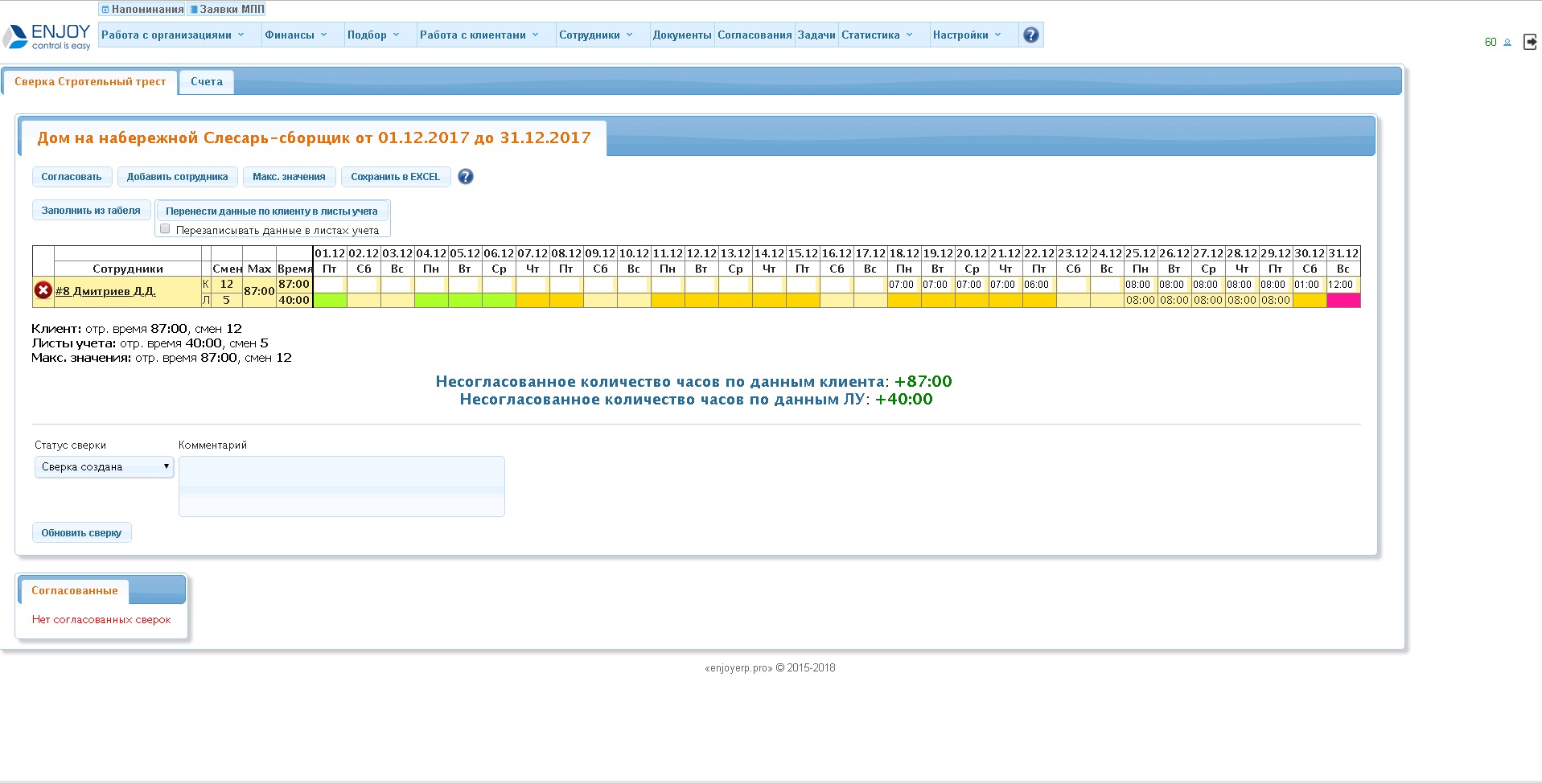The height and width of the screenshot is (784, 1542).
Task: Click Добавить сотрудника button
Action: coord(178,177)
